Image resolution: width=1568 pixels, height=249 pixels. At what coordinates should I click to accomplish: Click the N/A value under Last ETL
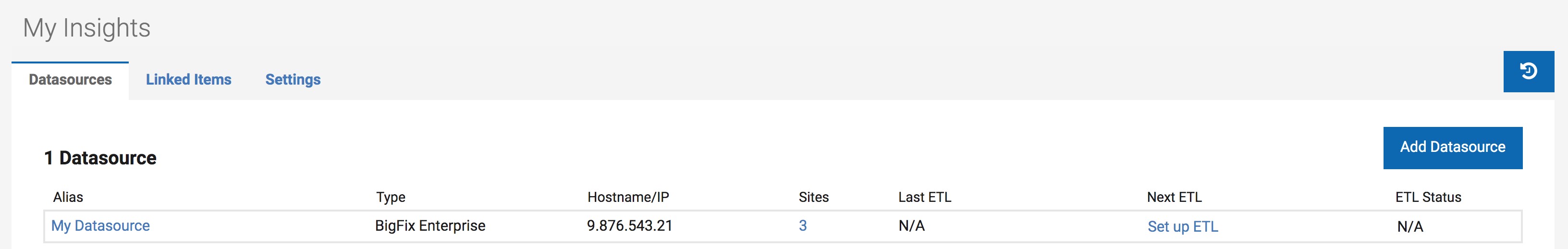pos(911,226)
